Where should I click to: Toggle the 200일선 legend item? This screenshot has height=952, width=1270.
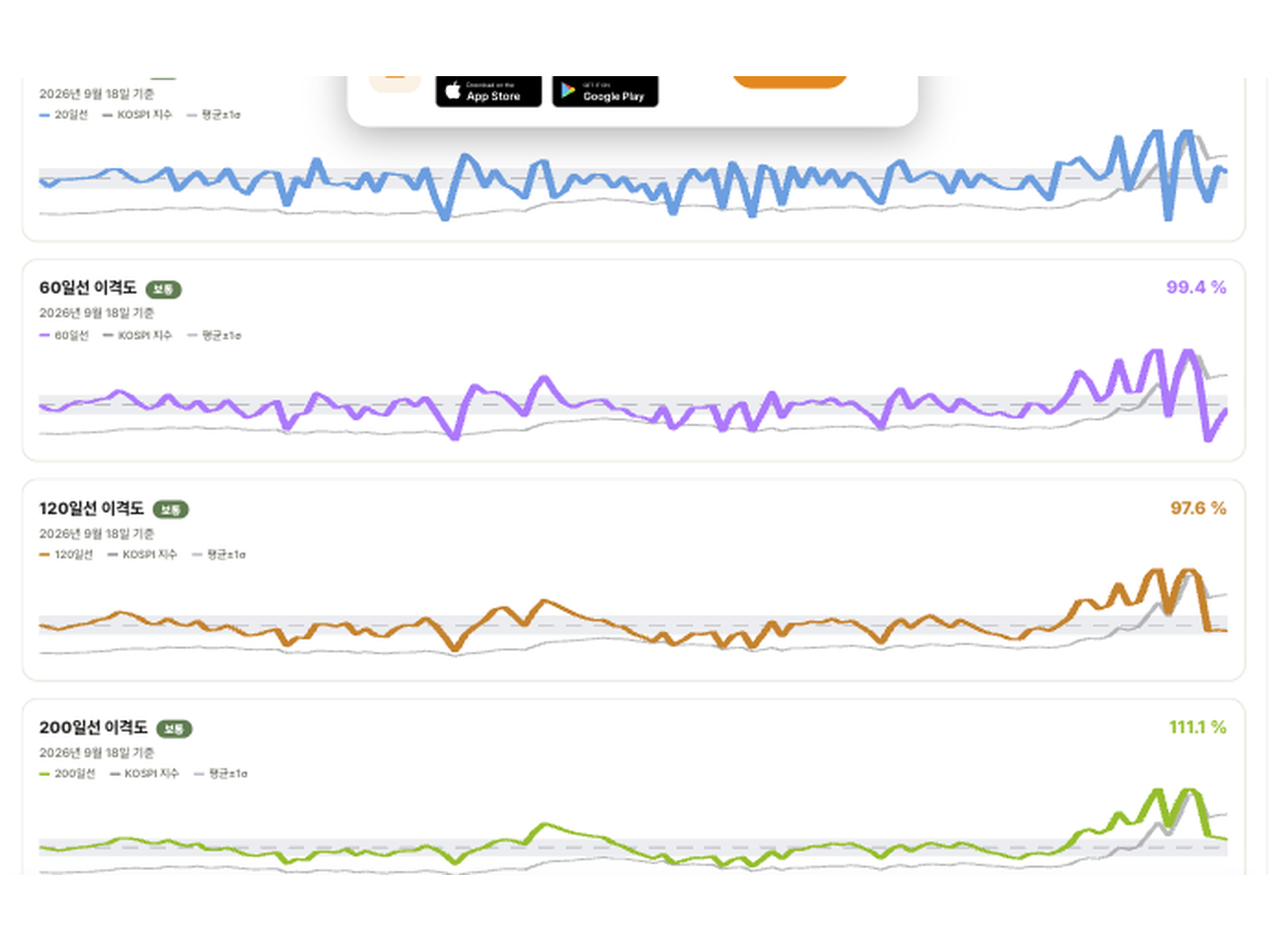(x=67, y=774)
